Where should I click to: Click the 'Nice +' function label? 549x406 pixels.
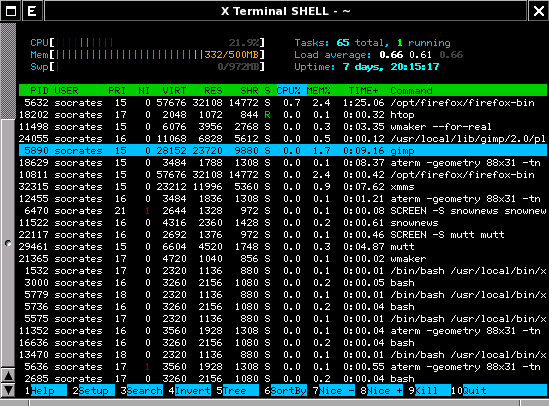[x=385, y=391]
